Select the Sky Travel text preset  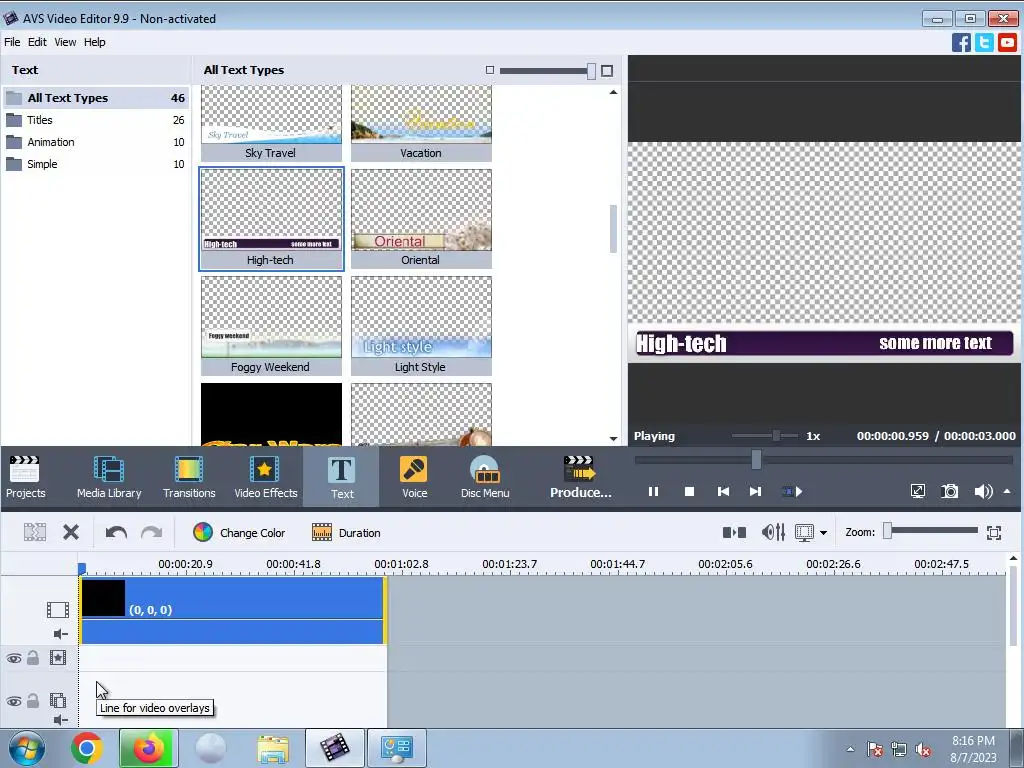coord(271,123)
